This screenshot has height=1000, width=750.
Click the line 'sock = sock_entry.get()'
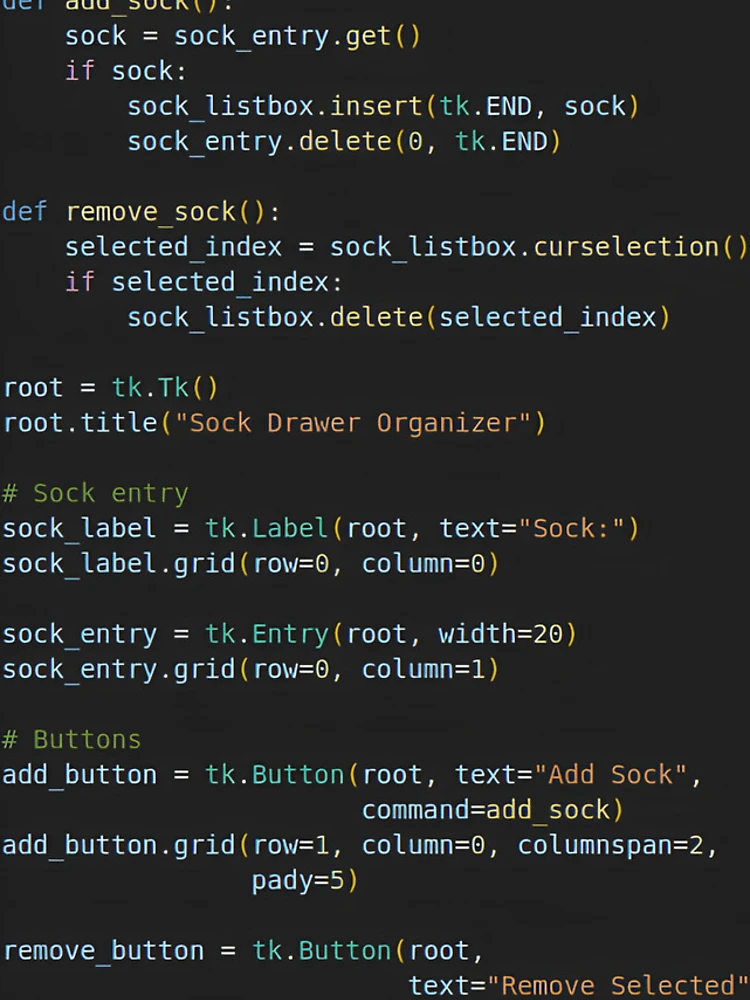click(243, 36)
